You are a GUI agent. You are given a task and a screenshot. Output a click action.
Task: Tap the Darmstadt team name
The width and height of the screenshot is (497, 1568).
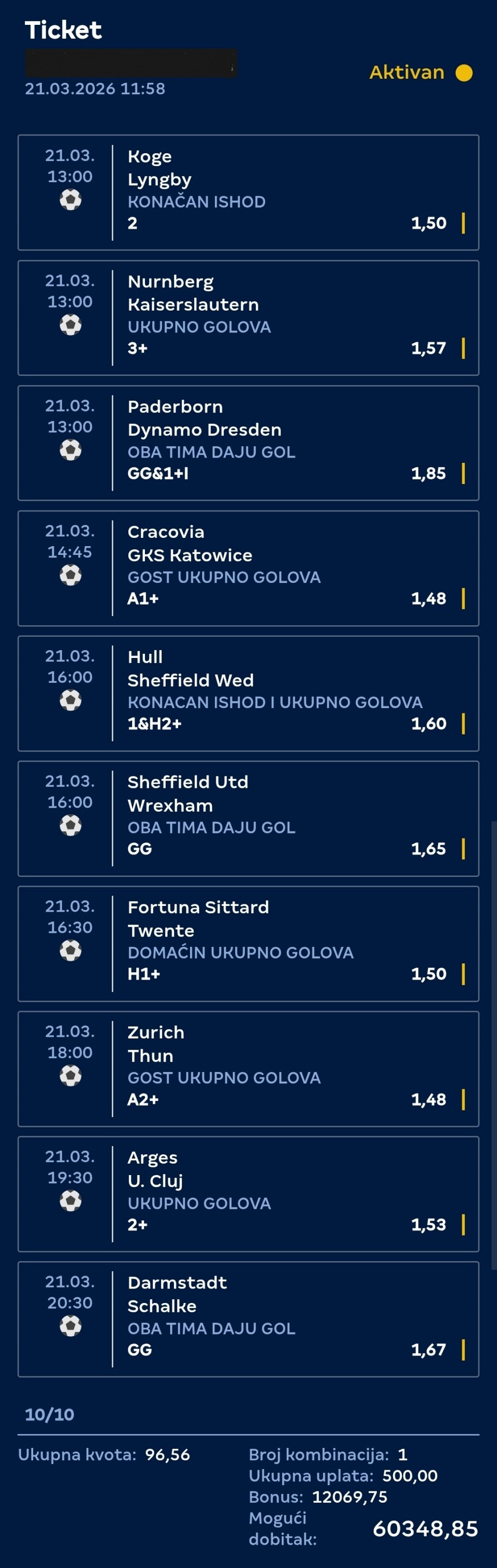[x=177, y=1283]
